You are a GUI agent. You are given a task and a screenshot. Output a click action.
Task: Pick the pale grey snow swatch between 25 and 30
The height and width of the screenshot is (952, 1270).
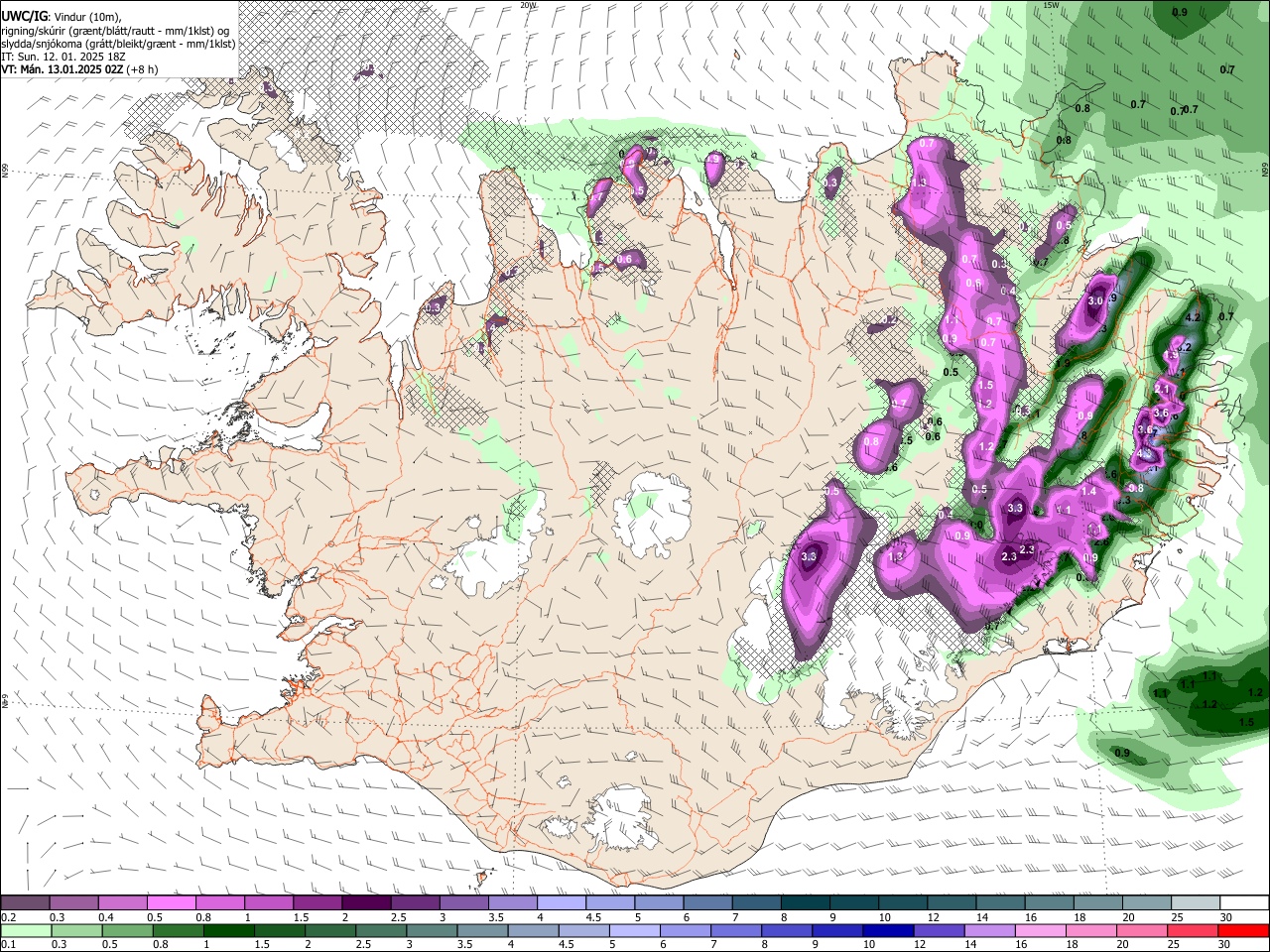[1195, 902]
